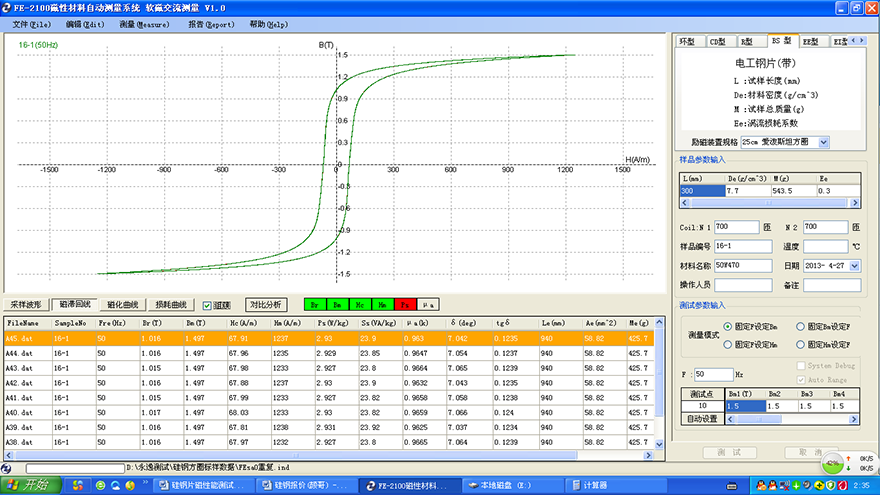Click the 磁化曲线 button
The height and width of the screenshot is (495, 880).
[122, 305]
